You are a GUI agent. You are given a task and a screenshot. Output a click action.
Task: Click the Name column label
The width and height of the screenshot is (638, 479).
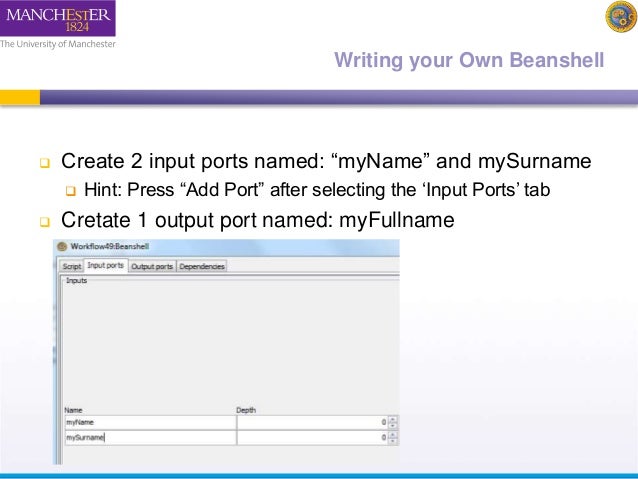coord(73,410)
